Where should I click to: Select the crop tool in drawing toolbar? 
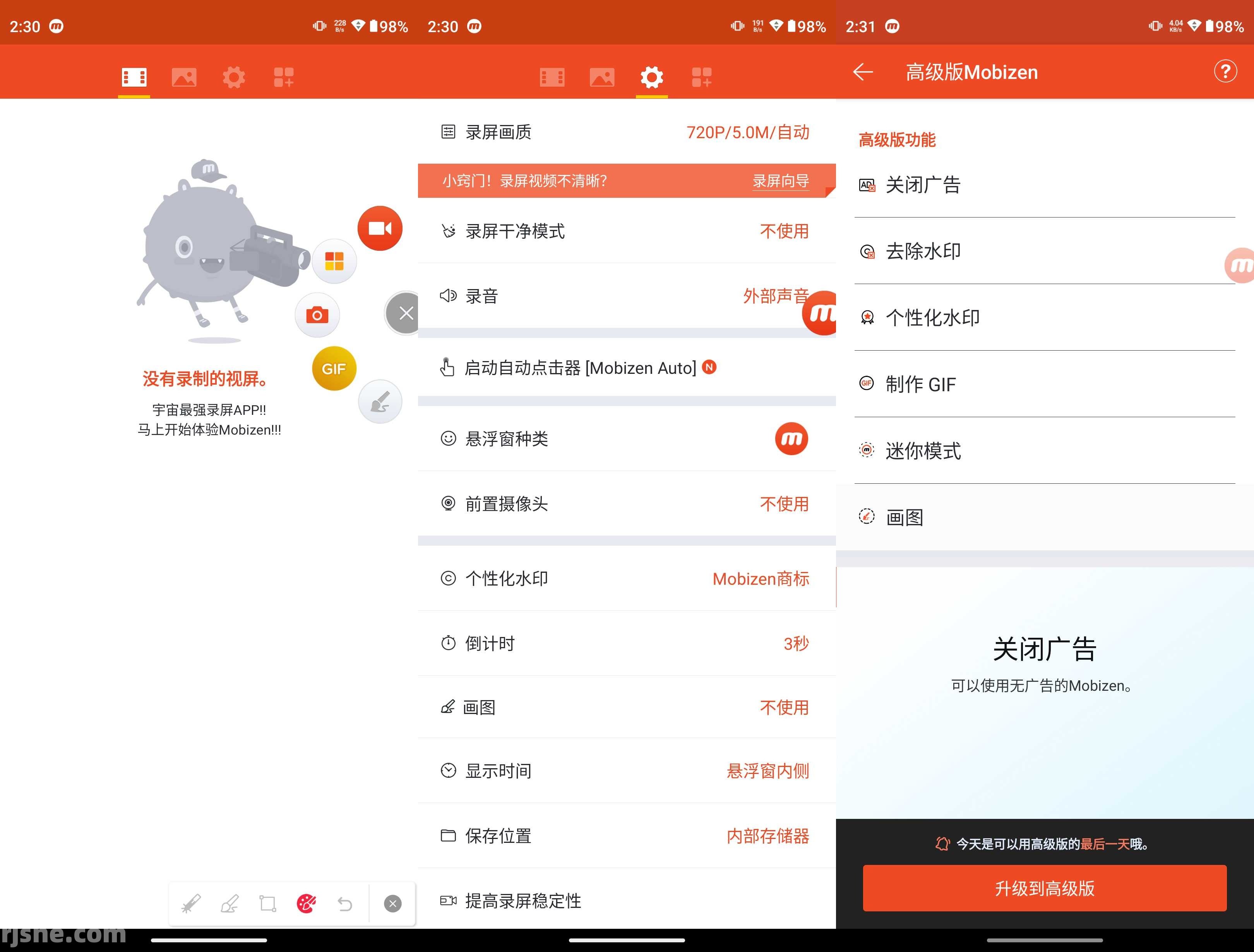pyautogui.click(x=267, y=903)
